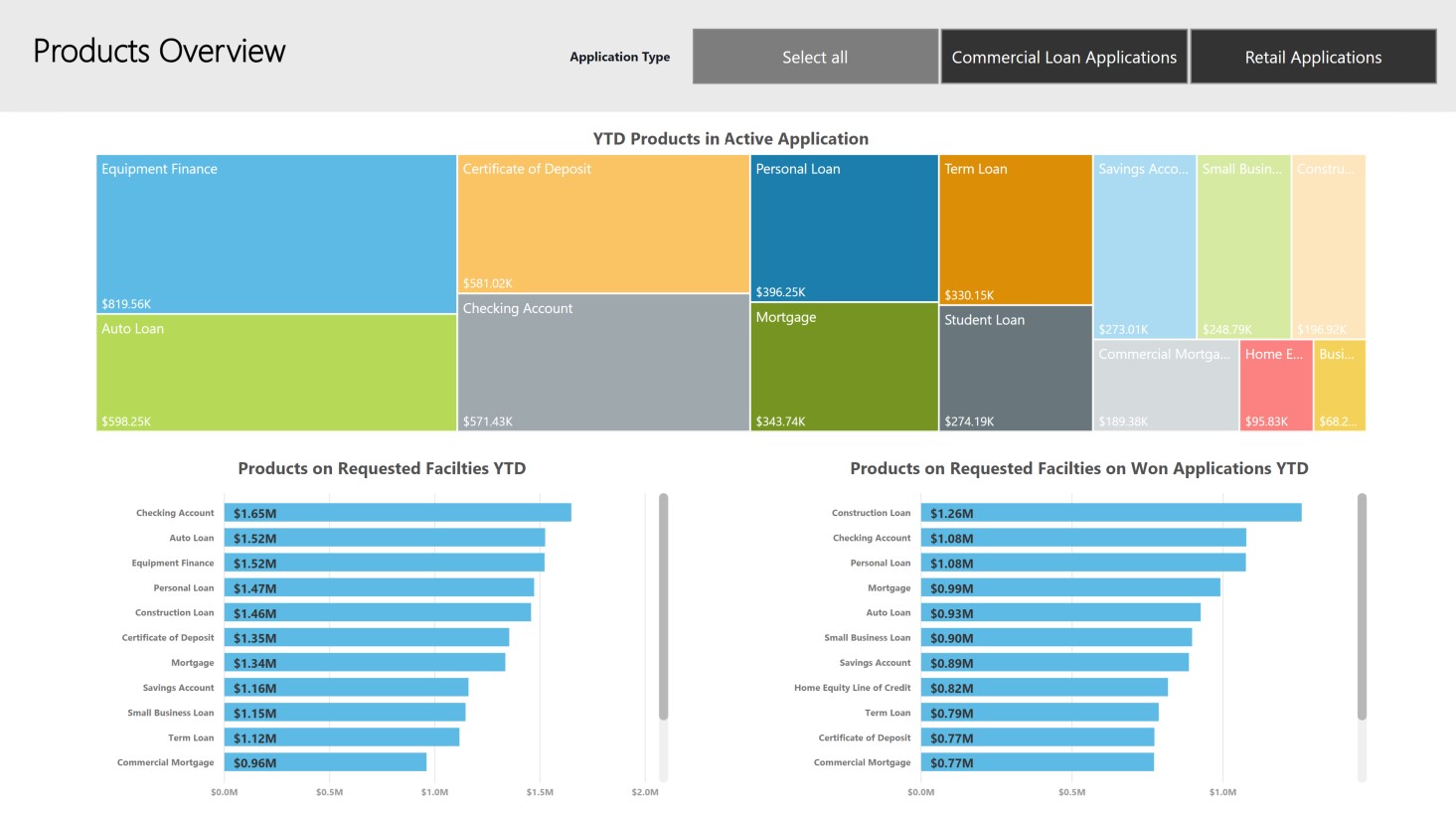The height and width of the screenshot is (815, 1456).
Task: Click the Auto Loan $1.52M bar
Action: point(385,538)
